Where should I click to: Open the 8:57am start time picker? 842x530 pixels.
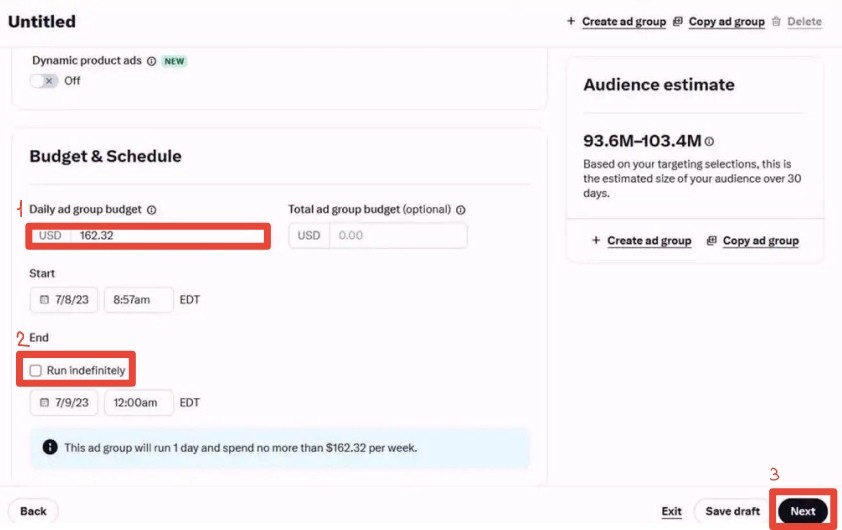tap(139, 300)
